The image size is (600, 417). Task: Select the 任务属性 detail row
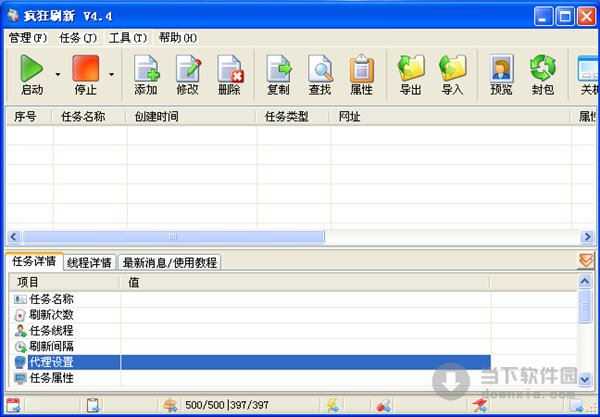(250, 378)
